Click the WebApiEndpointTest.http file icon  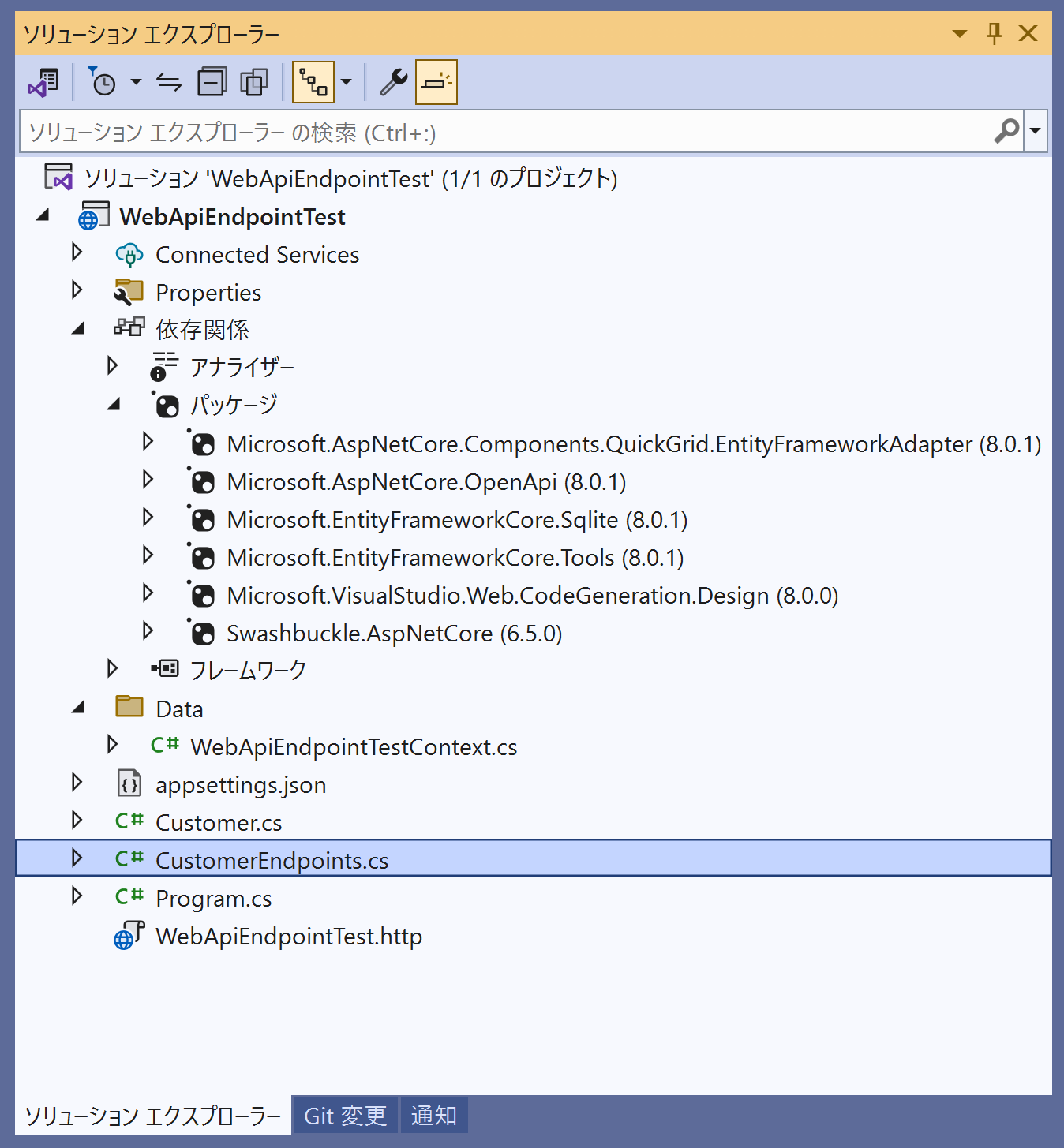tap(129, 936)
